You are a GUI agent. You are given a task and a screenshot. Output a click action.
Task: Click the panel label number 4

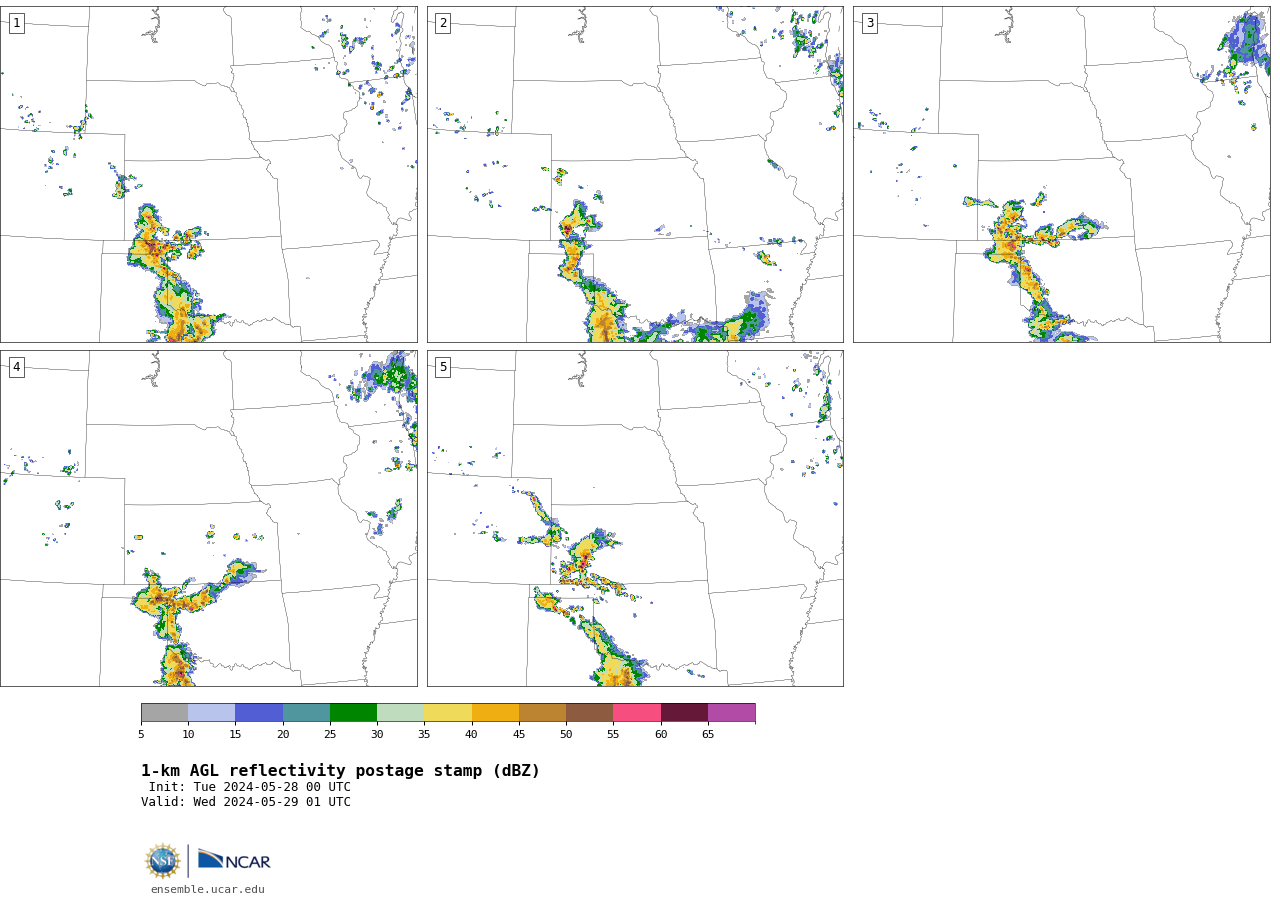[x=16, y=367]
